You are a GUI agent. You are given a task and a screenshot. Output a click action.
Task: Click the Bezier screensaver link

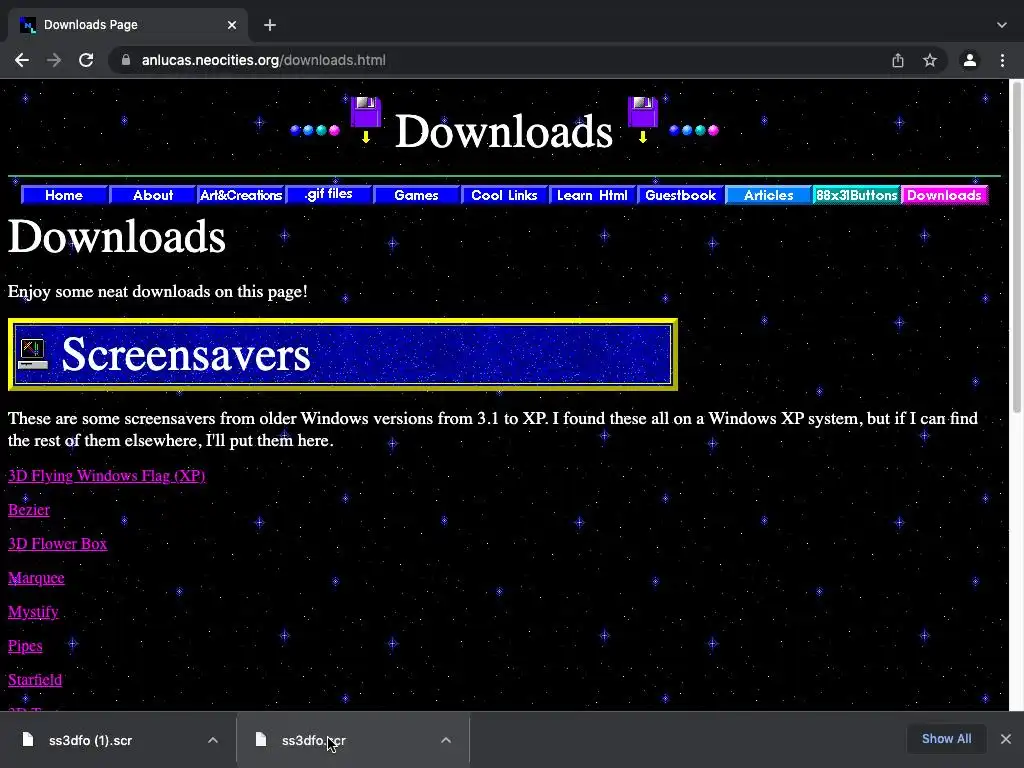coord(29,509)
